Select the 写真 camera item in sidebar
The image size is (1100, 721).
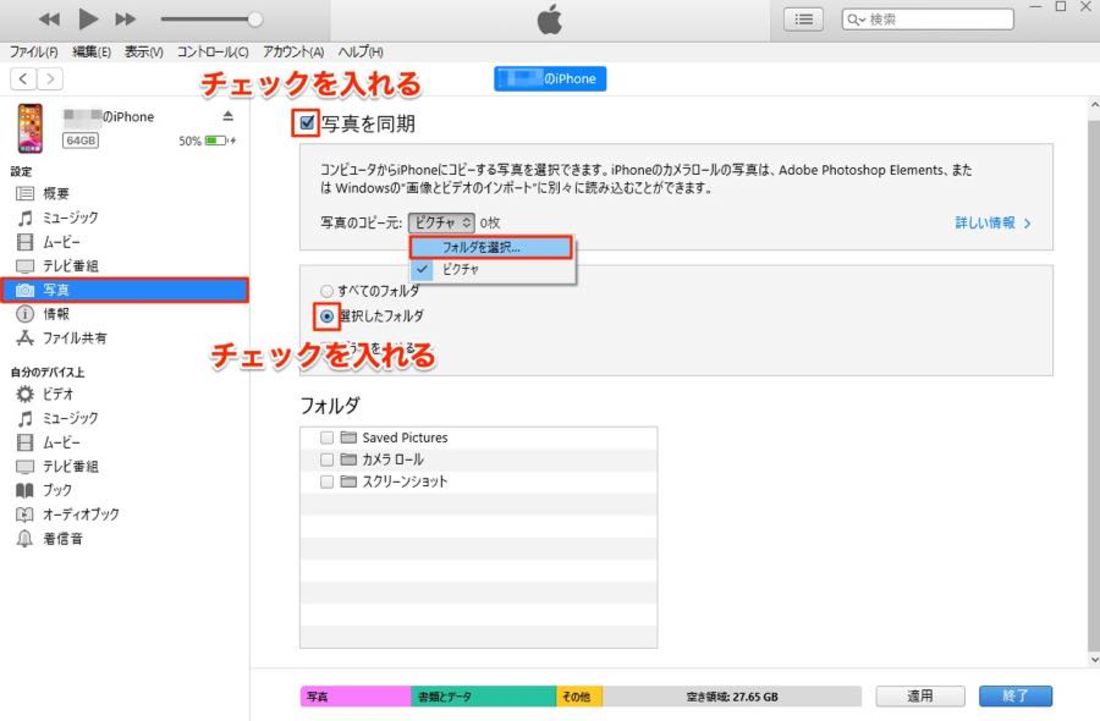pyautogui.click(x=124, y=290)
